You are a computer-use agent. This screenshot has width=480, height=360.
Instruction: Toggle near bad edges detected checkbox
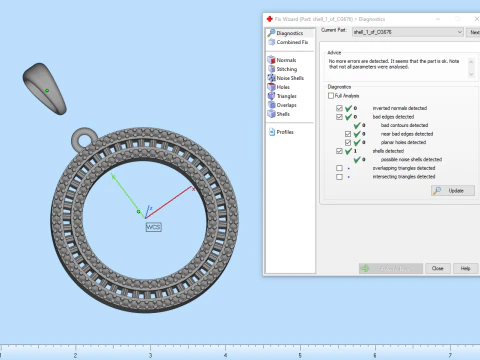[348, 134]
